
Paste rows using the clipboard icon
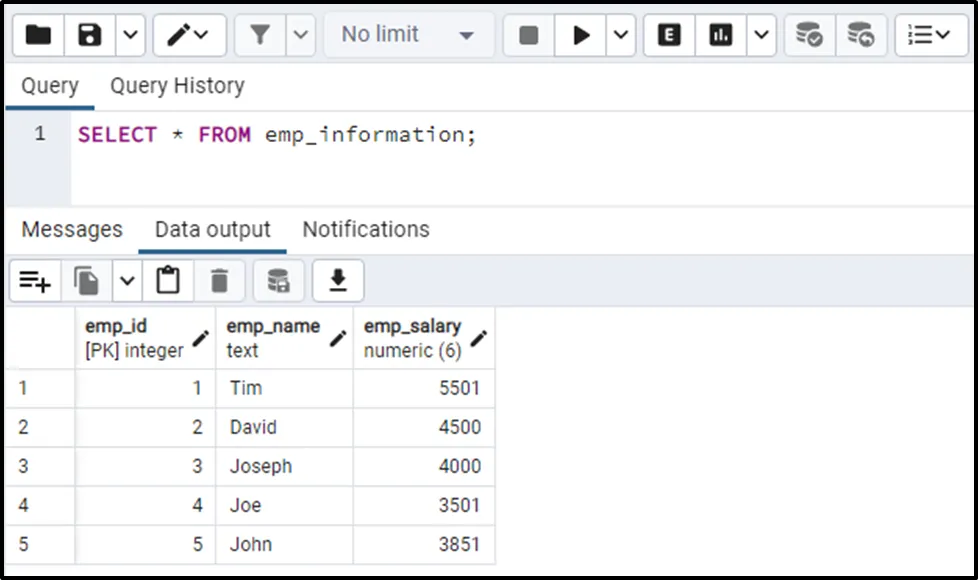168,281
